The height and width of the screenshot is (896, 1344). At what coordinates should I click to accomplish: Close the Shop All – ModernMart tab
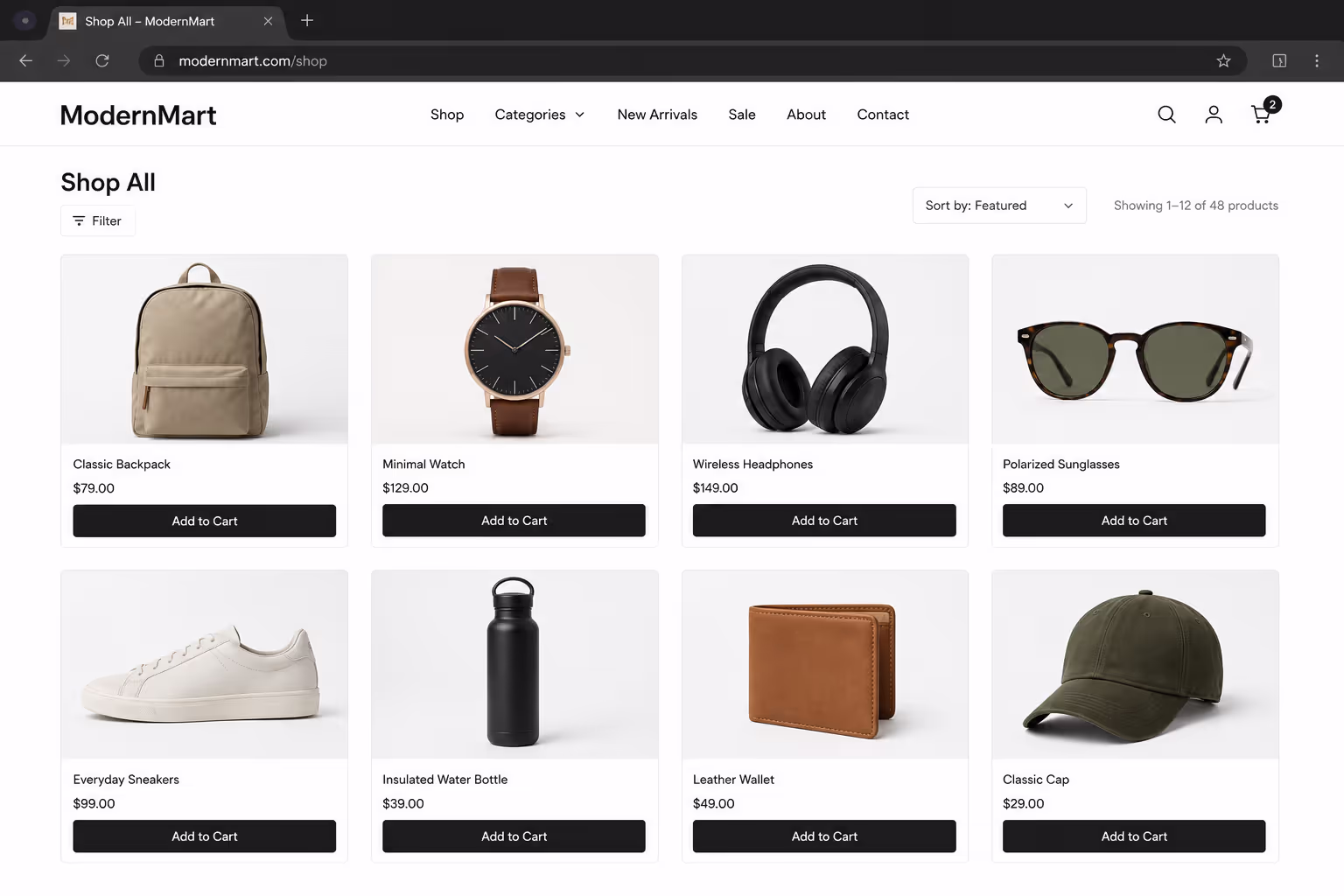[x=268, y=21]
